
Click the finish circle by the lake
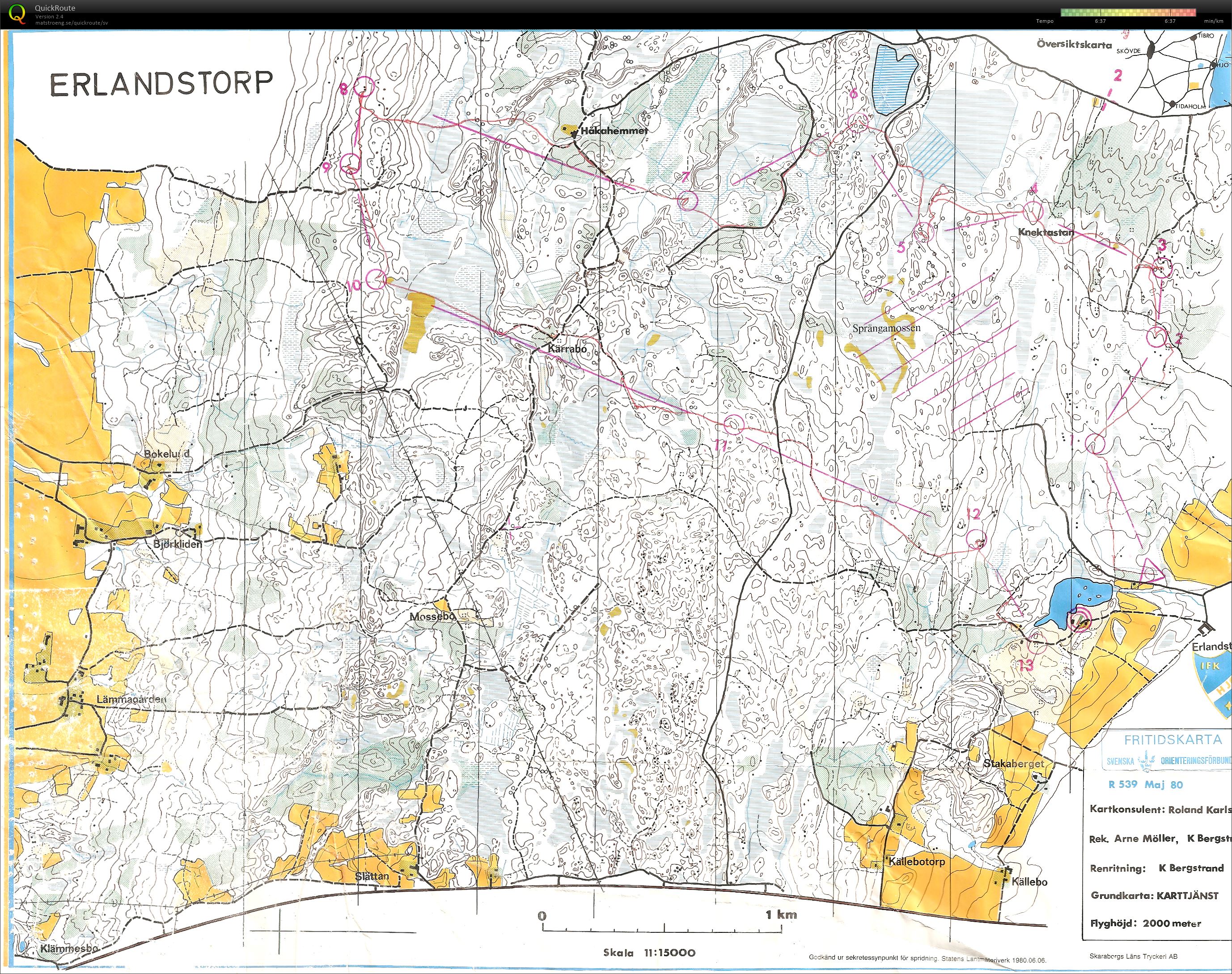point(1079,619)
